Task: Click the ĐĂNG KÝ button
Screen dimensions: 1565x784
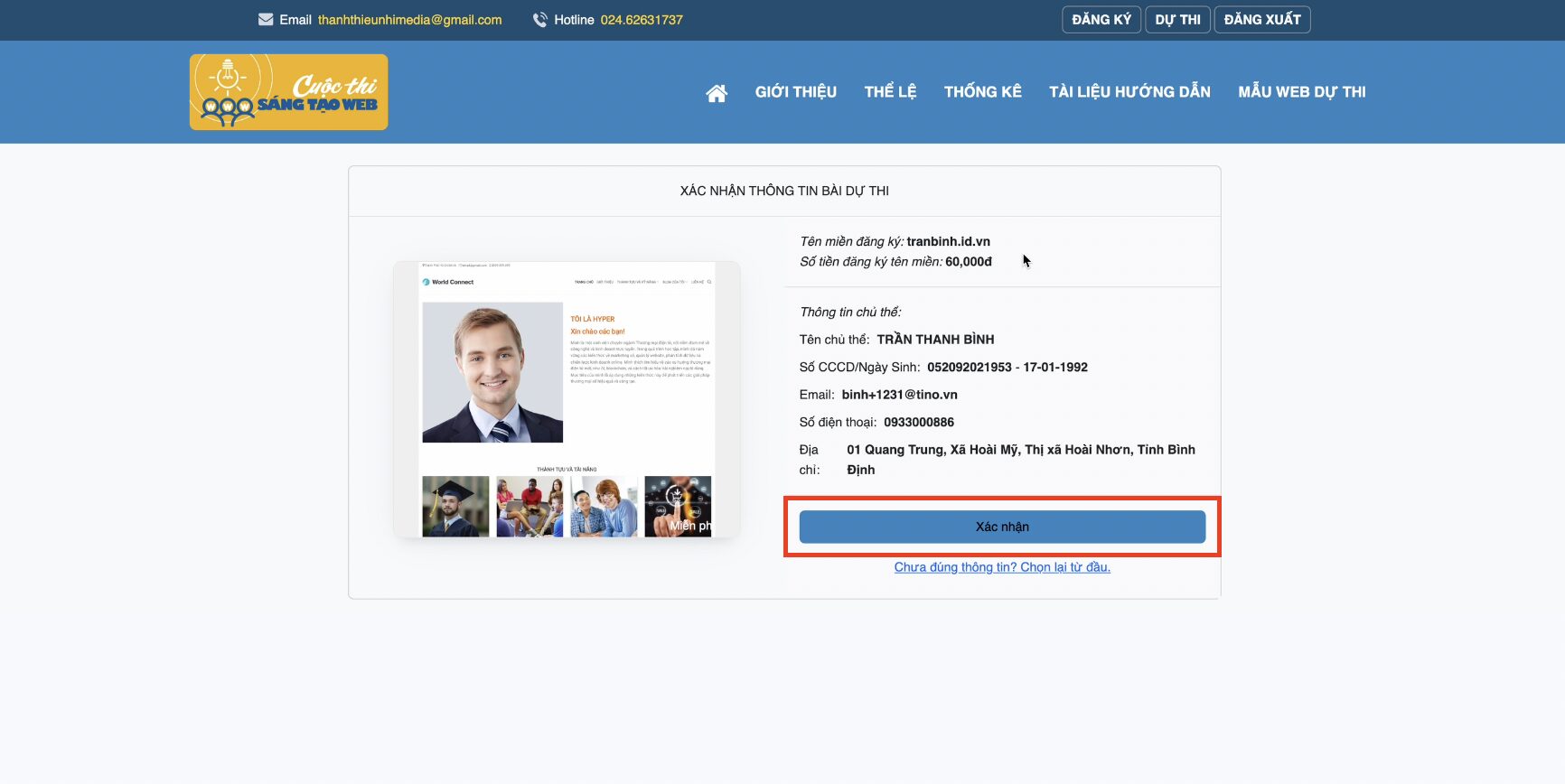Action: point(1101,20)
